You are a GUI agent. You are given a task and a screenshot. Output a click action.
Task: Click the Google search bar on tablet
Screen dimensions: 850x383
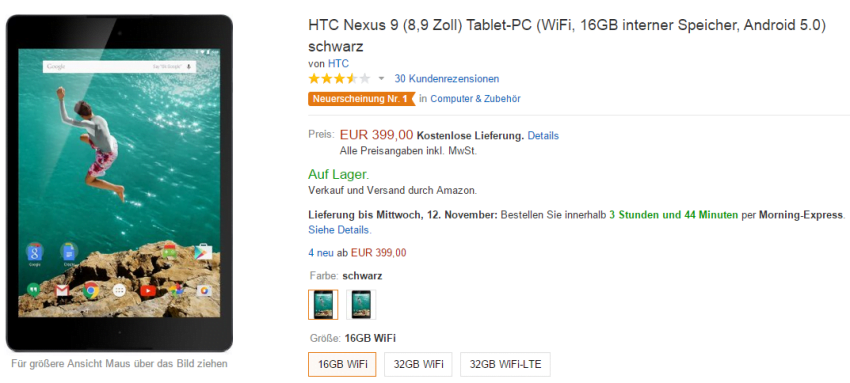pyautogui.click(x=119, y=67)
